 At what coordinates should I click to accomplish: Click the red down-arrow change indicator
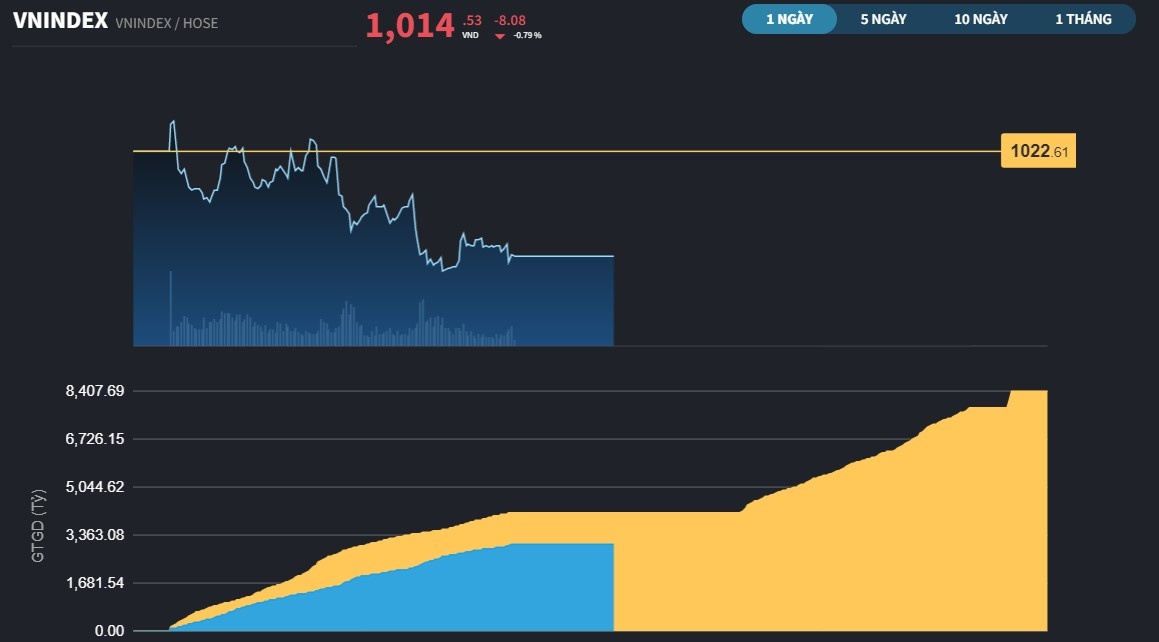[500, 35]
